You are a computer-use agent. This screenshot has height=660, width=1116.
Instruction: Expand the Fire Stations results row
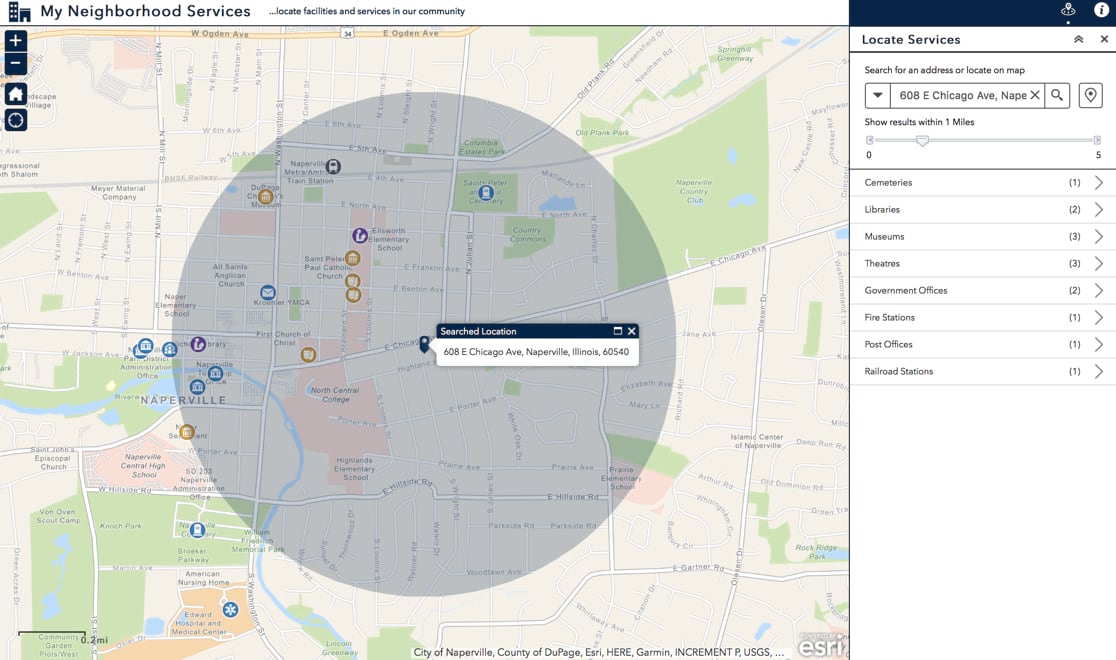(982, 318)
